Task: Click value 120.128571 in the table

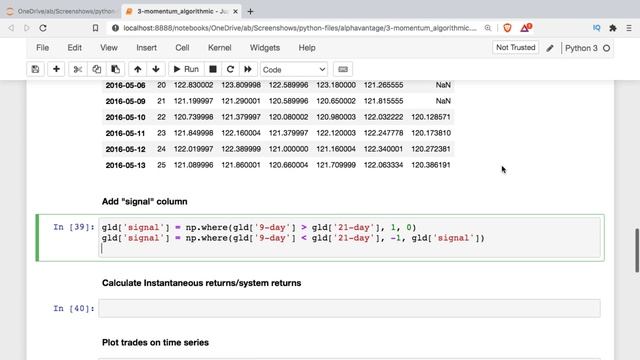Action: click(431, 117)
